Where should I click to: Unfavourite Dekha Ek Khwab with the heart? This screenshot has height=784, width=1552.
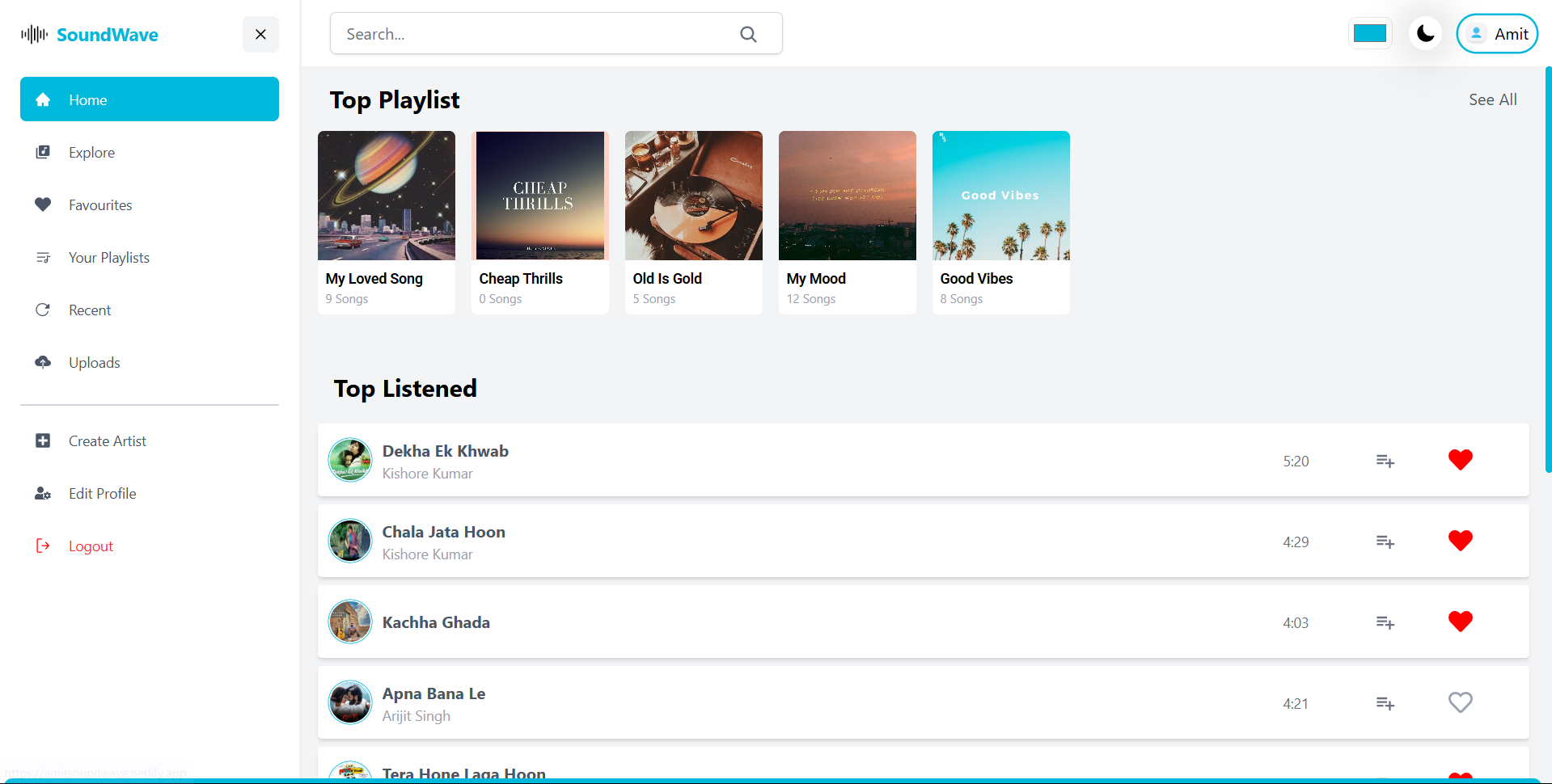pos(1461,460)
